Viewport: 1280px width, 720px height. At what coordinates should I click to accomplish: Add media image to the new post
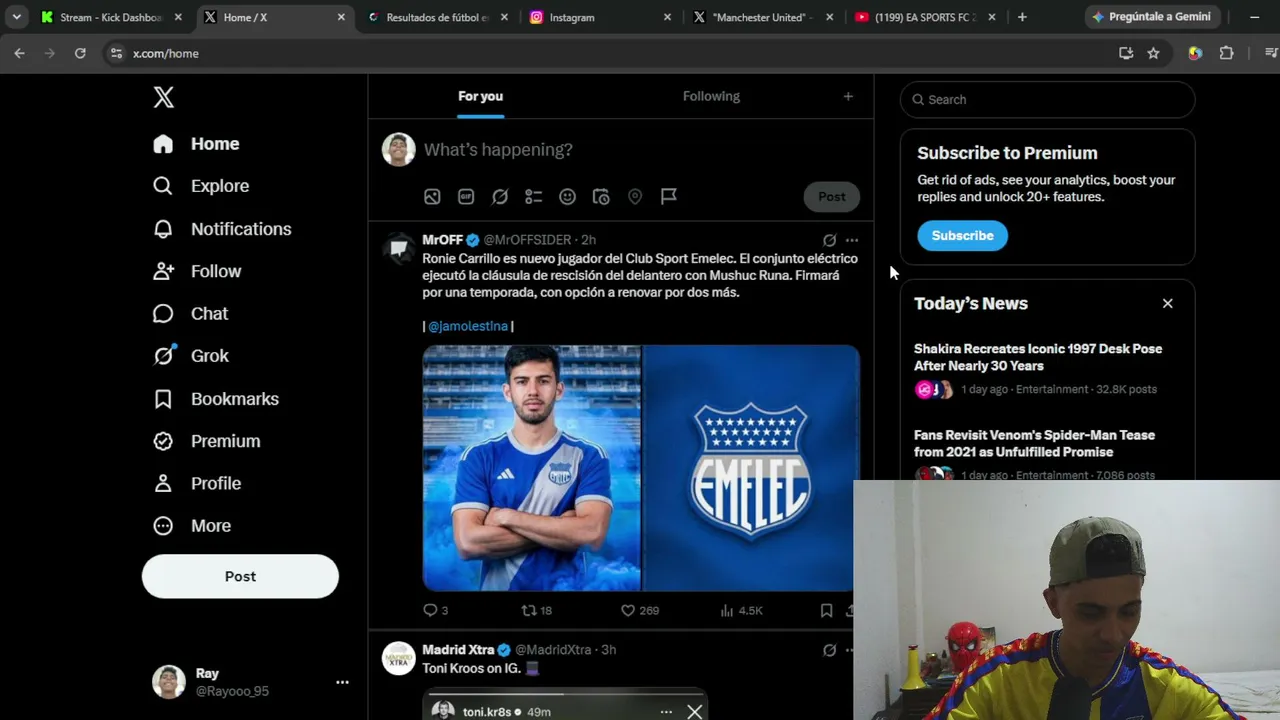point(432,197)
